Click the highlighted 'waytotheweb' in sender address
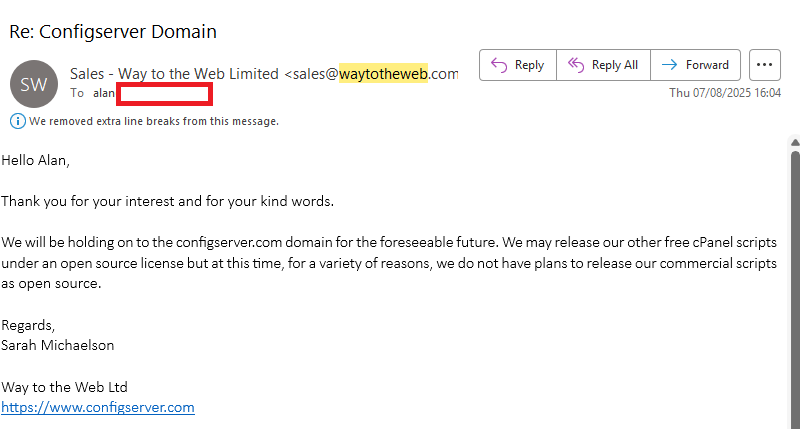 (x=383, y=74)
